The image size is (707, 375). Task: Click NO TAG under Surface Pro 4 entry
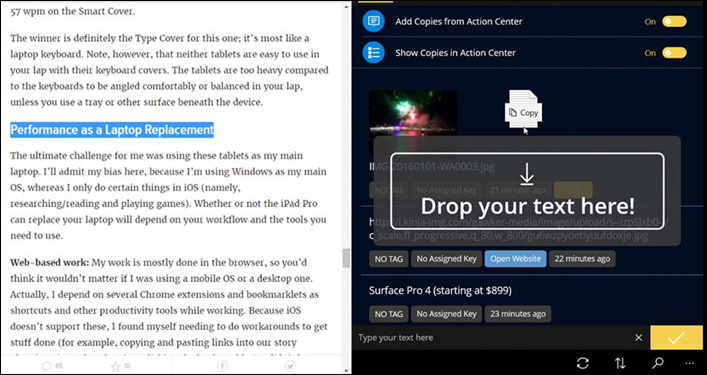tap(389, 314)
